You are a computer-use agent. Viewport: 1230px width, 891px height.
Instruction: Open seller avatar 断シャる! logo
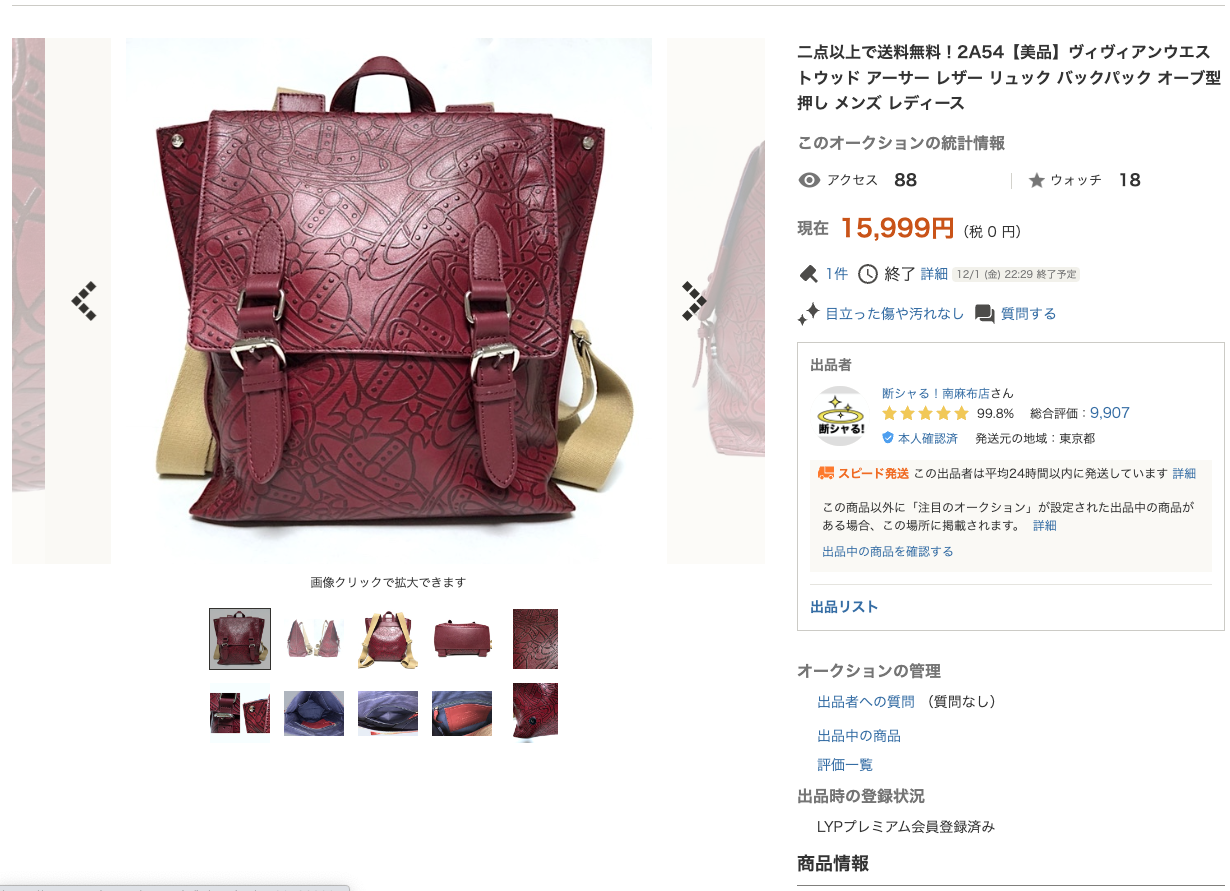coord(840,416)
